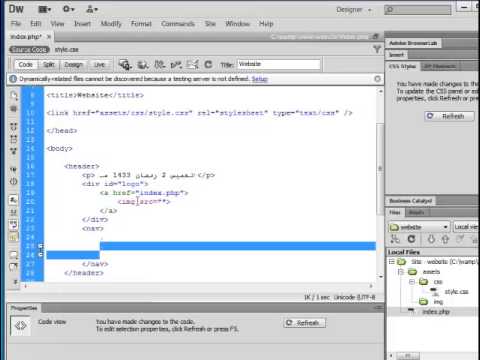Click the Balance Braces icon
The width and height of the screenshot is (480, 360).
tap(13, 182)
